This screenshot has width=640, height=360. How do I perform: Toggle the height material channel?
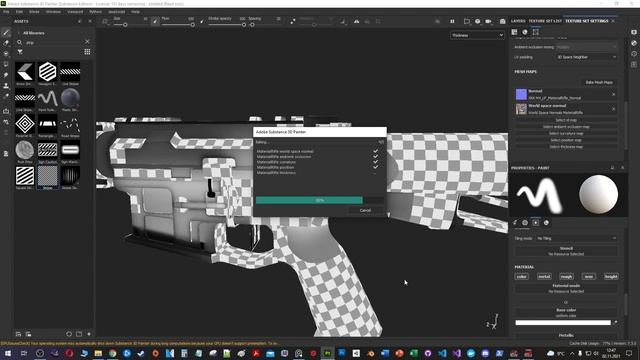[x=611, y=276]
